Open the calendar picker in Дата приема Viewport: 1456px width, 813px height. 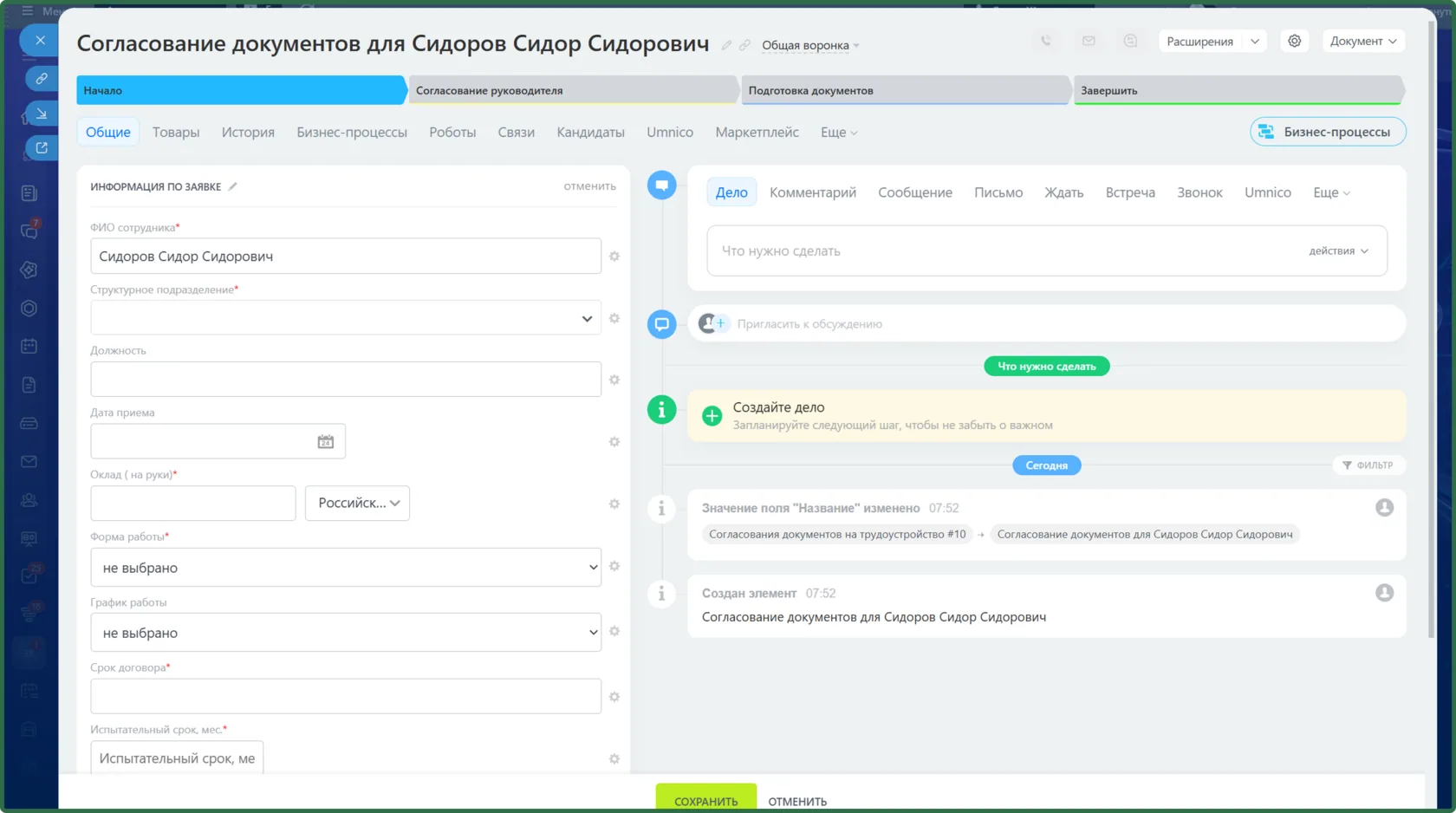326,442
